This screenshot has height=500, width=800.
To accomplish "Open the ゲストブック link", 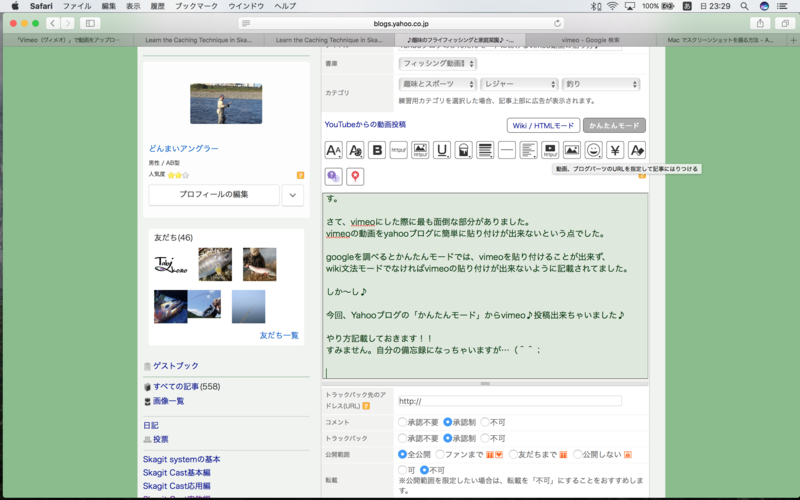I will point(176,366).
